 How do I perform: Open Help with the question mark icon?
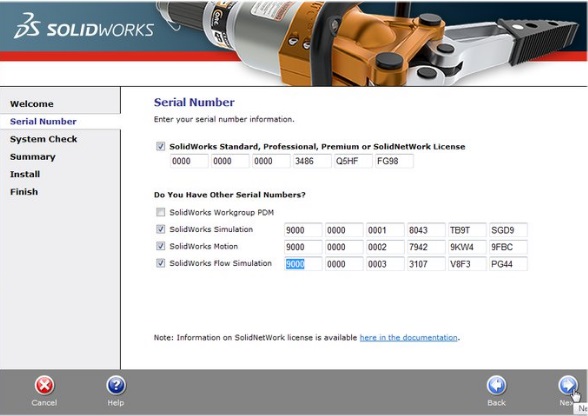point(116,385)
